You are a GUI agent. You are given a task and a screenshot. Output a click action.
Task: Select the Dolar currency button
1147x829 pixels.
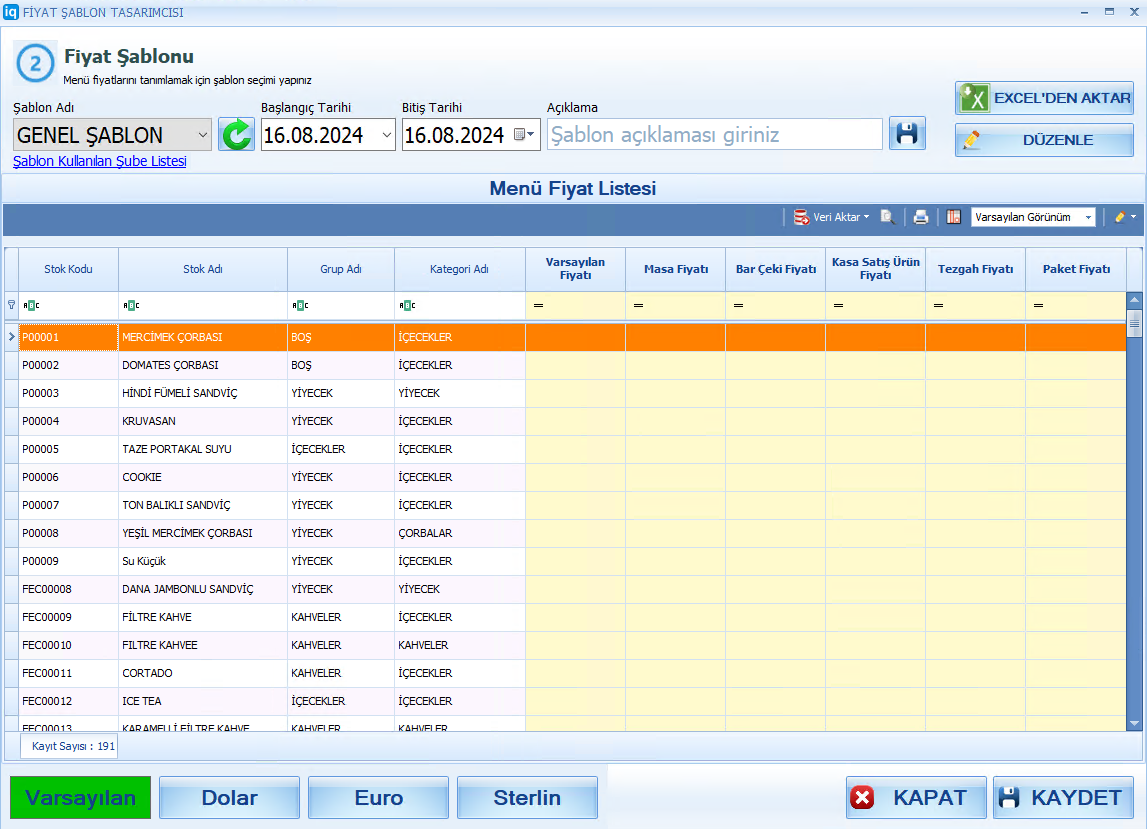pyautogui.click(x=230, y=798)
